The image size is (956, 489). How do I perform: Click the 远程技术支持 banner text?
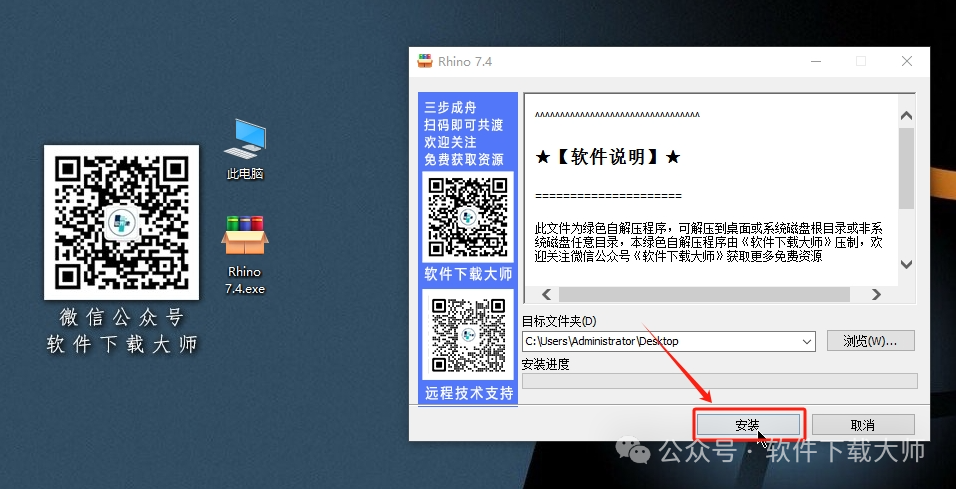pyautogui.click(x=469, y=393)
